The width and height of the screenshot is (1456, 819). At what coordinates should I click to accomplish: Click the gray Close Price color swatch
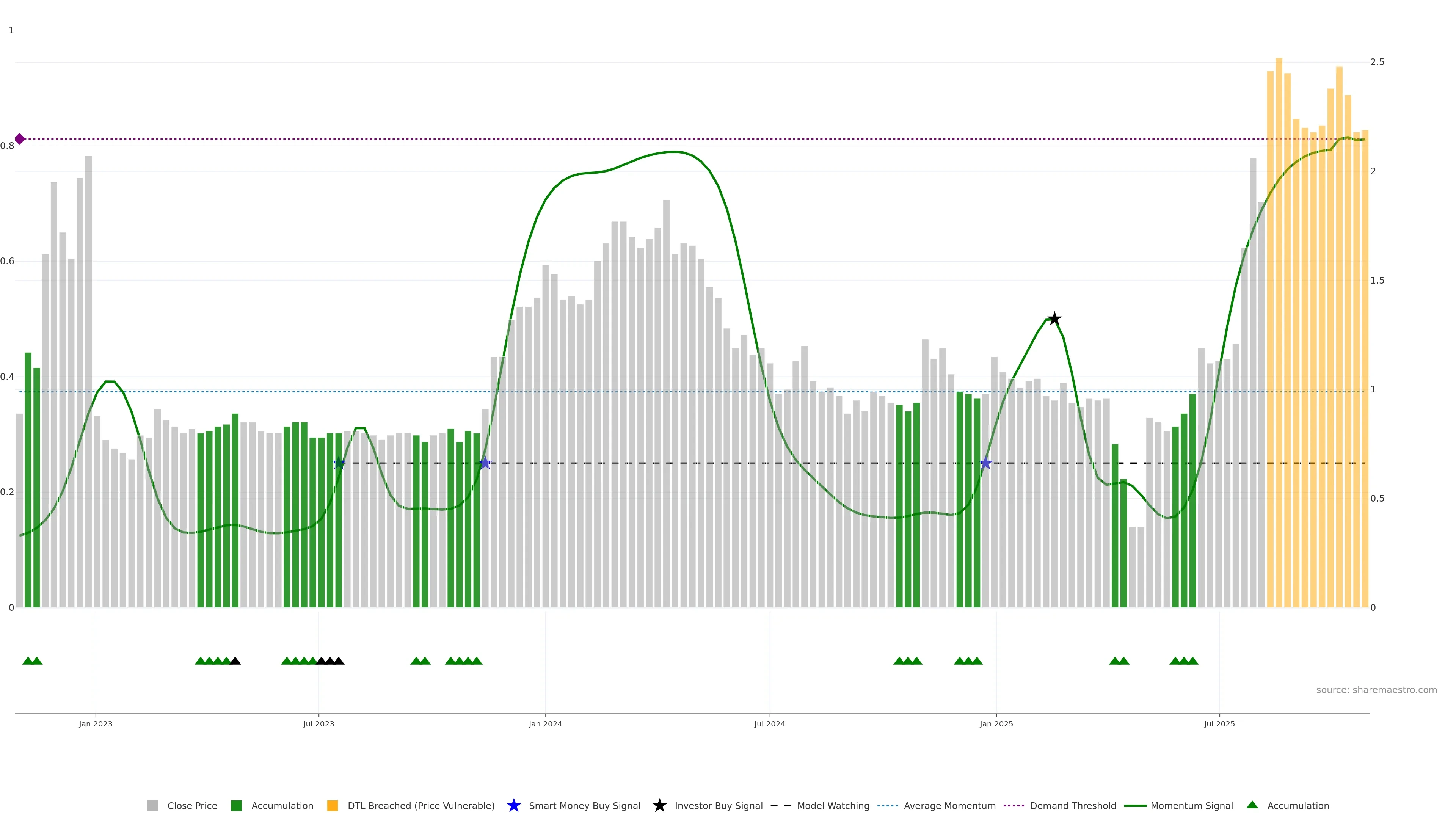(152, 805)
